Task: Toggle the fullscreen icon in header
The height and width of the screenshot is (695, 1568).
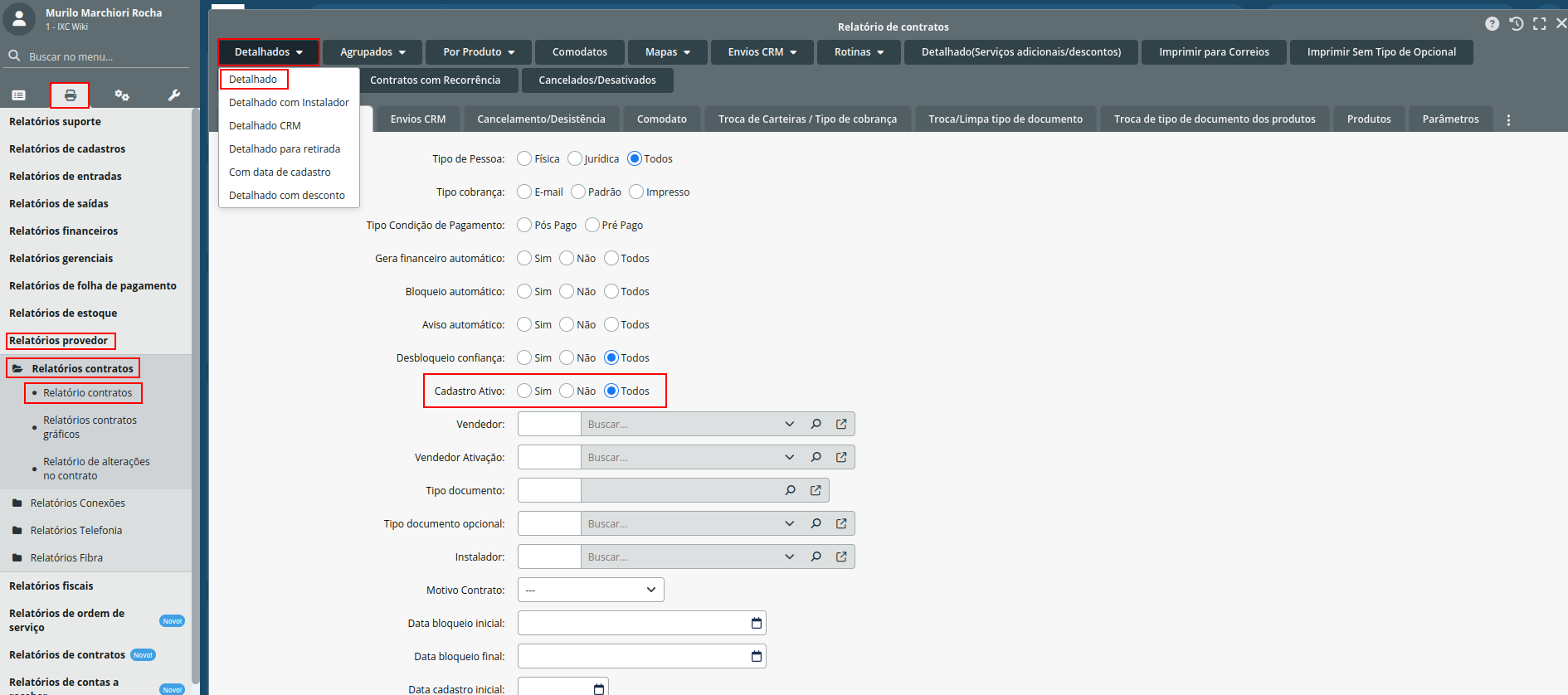Action: point(1540,24)
